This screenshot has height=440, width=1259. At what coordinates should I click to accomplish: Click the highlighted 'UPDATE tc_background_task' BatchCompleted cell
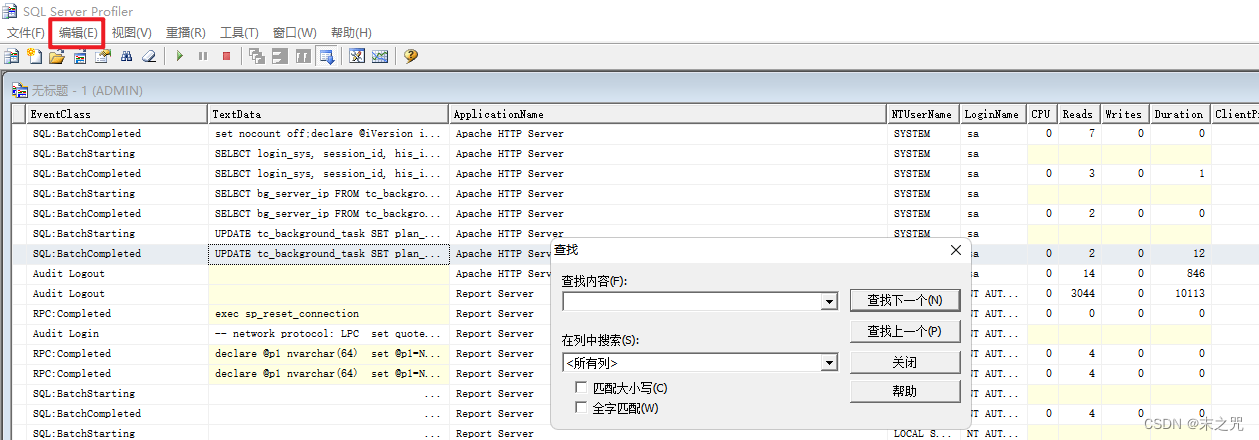[329, 254]
